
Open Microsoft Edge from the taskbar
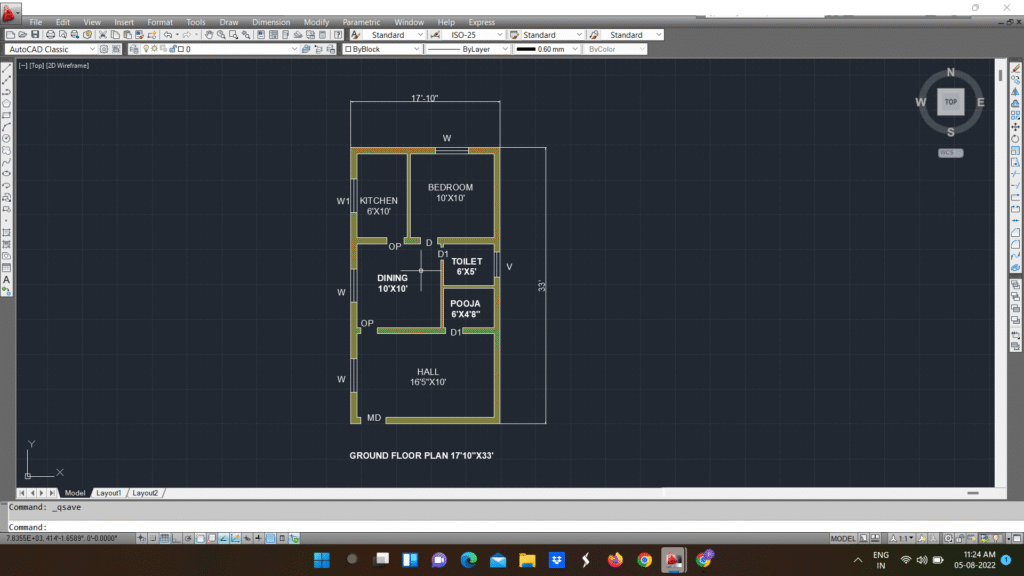(468, 560)
